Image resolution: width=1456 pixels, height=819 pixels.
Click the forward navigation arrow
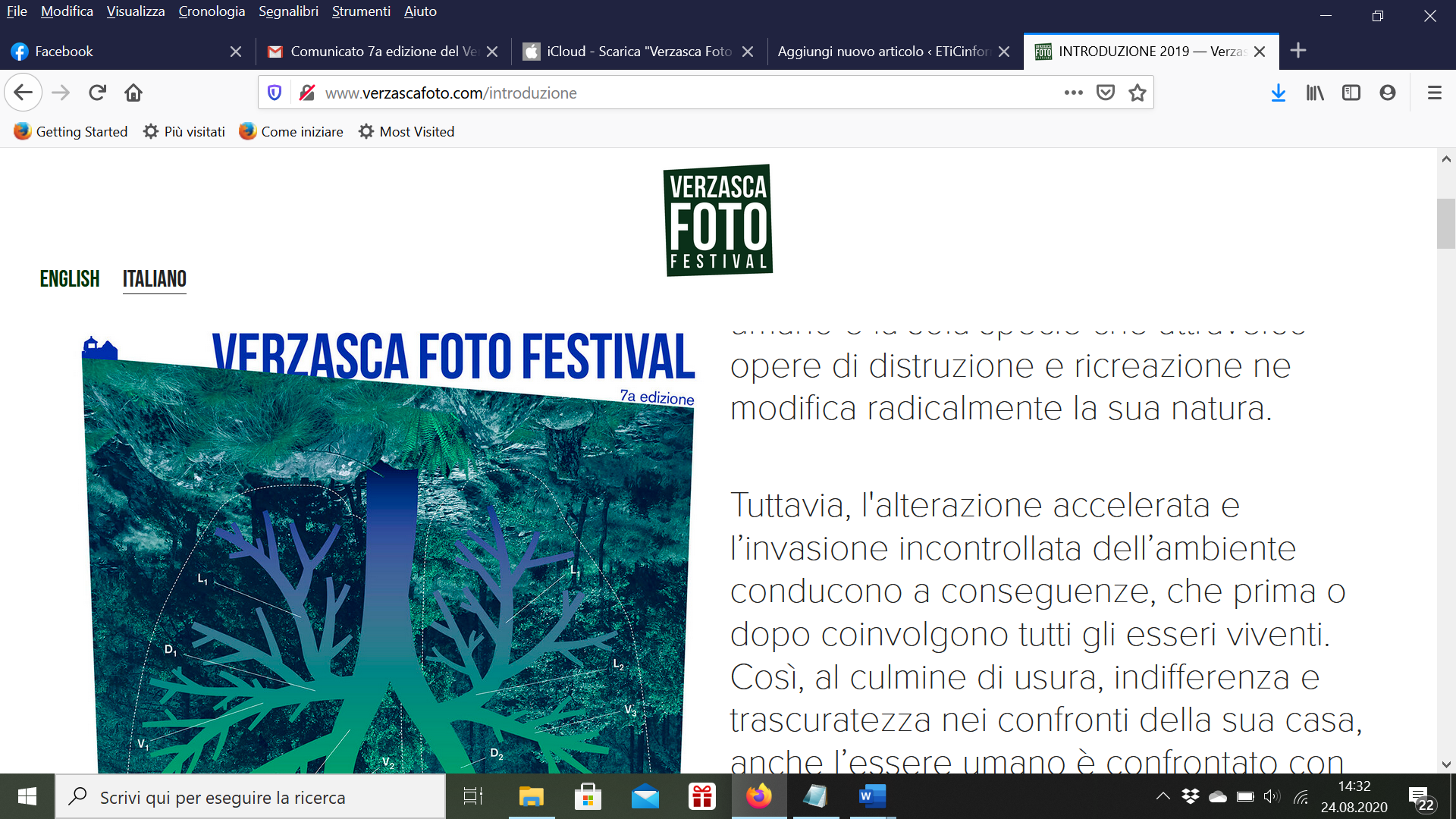click(x=61, y=93)
